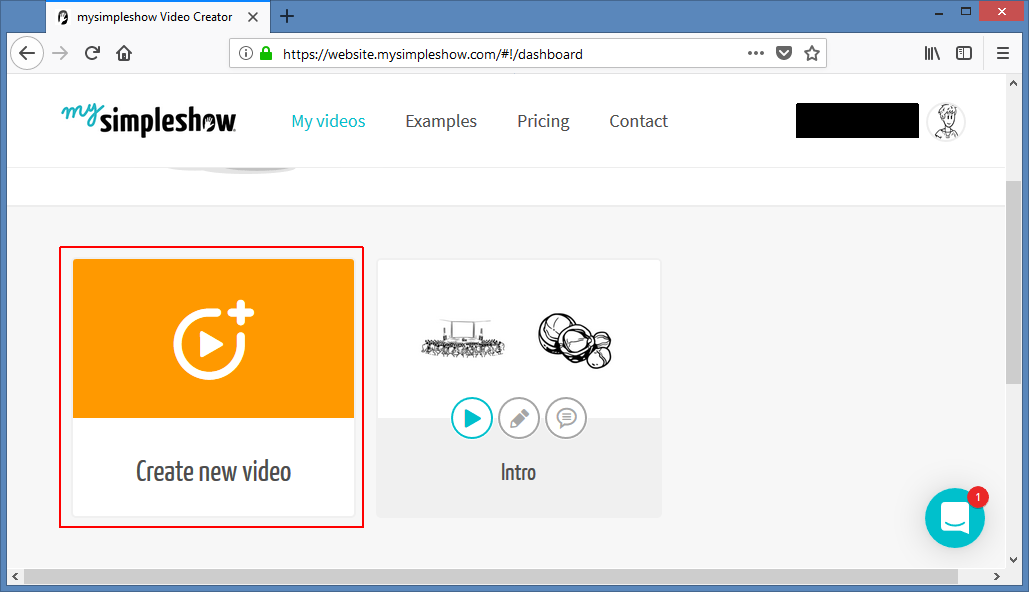Bookmark this page with the star
Image resolution: width=1029 pixels, height=592 pixels.
pyautogui.click(x=812, y=54)
